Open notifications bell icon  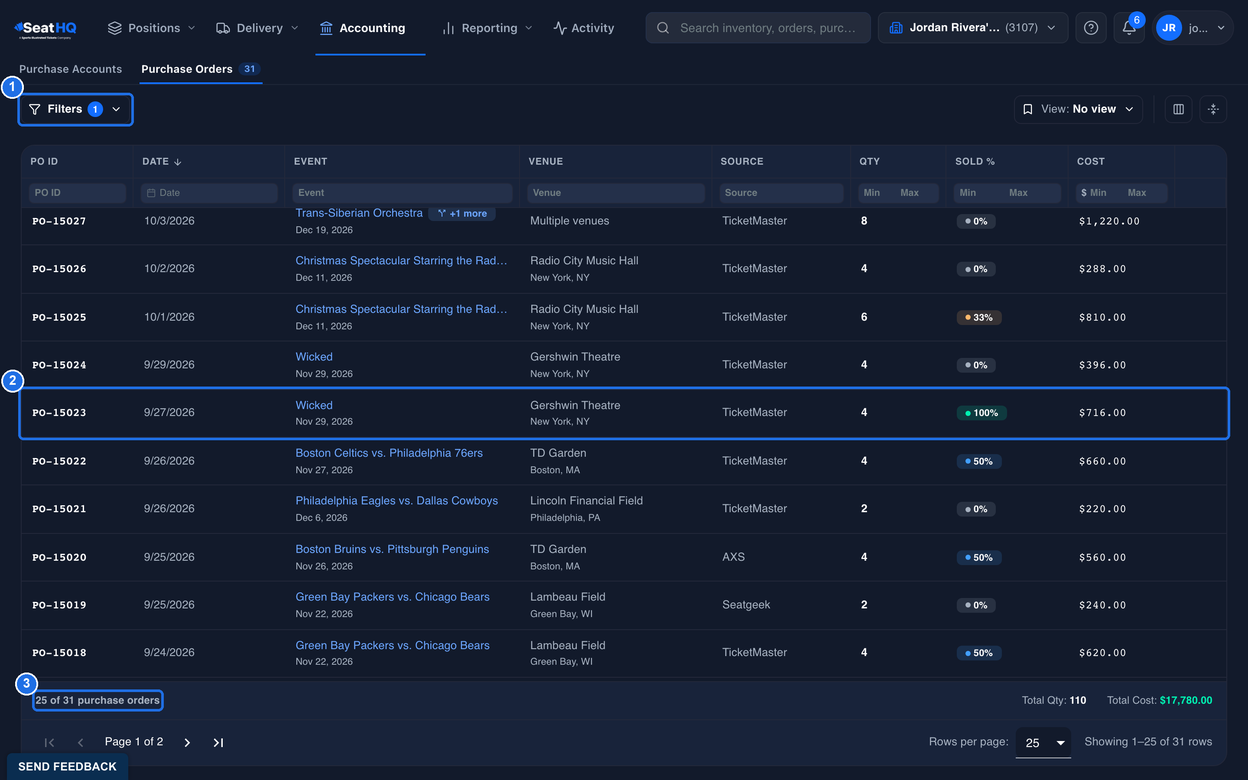[1129, 28]
